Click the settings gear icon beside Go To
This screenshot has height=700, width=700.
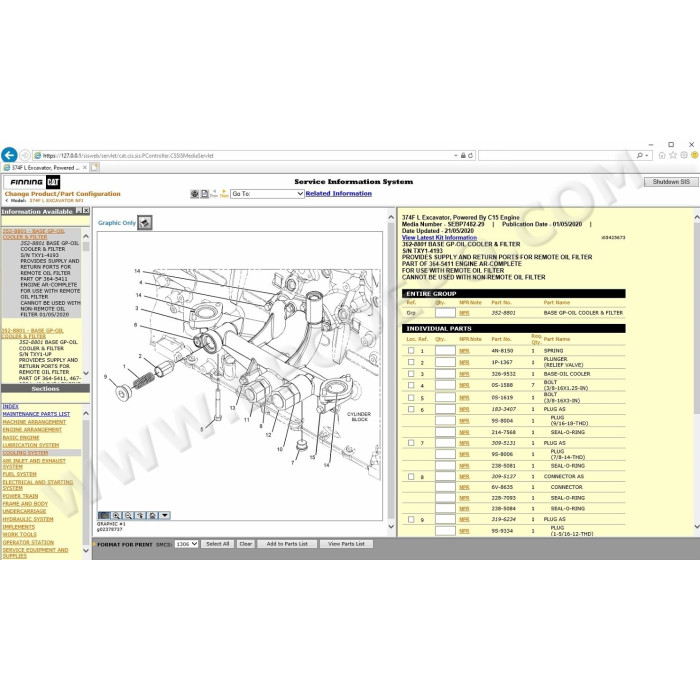point(195,194)
